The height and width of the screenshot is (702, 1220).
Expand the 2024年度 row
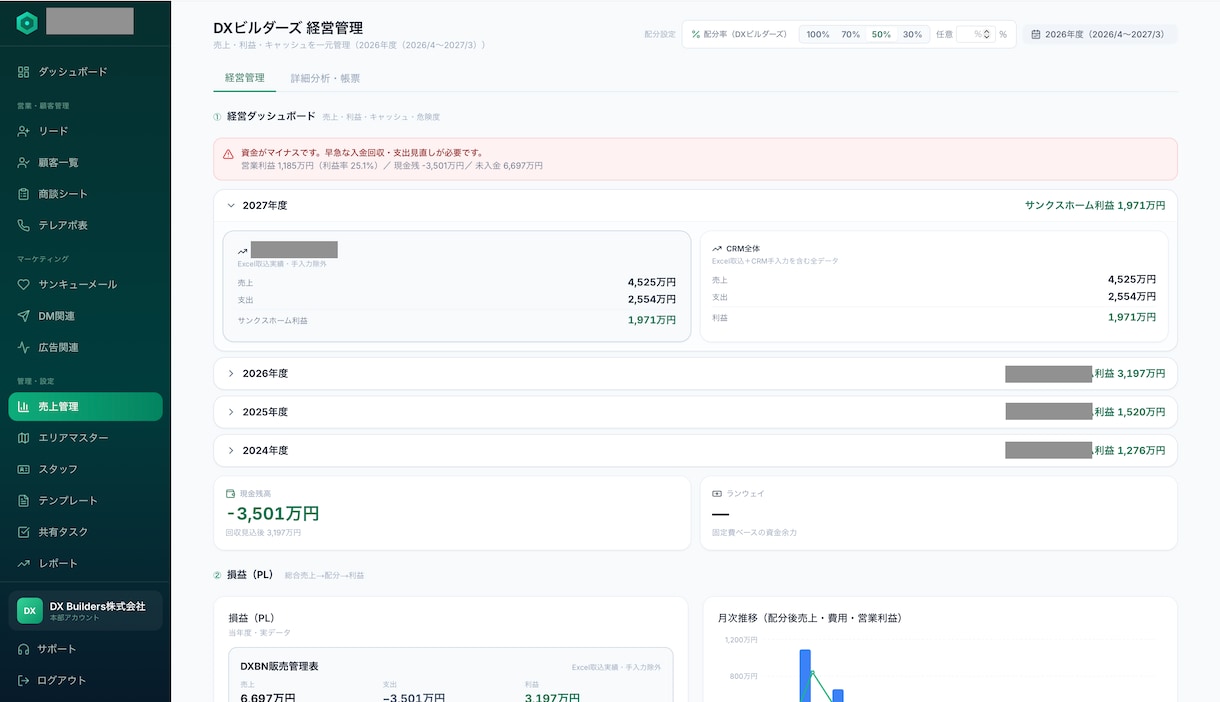pos(695,451)
